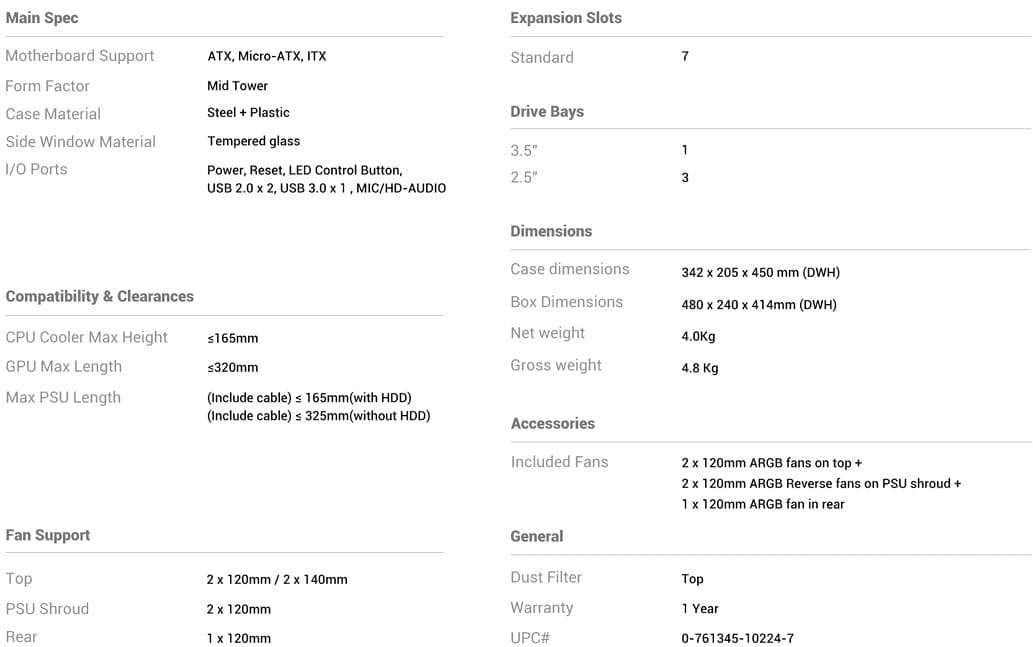Select the 2.5" drive bay label
1033x647 pixels.
click(524, 177)
